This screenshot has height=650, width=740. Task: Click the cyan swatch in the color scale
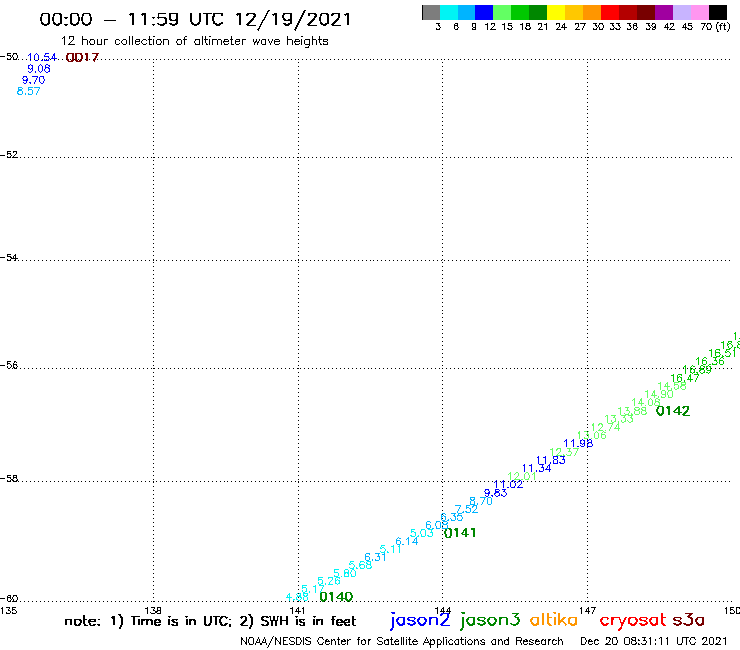click(x=449, y=12)
